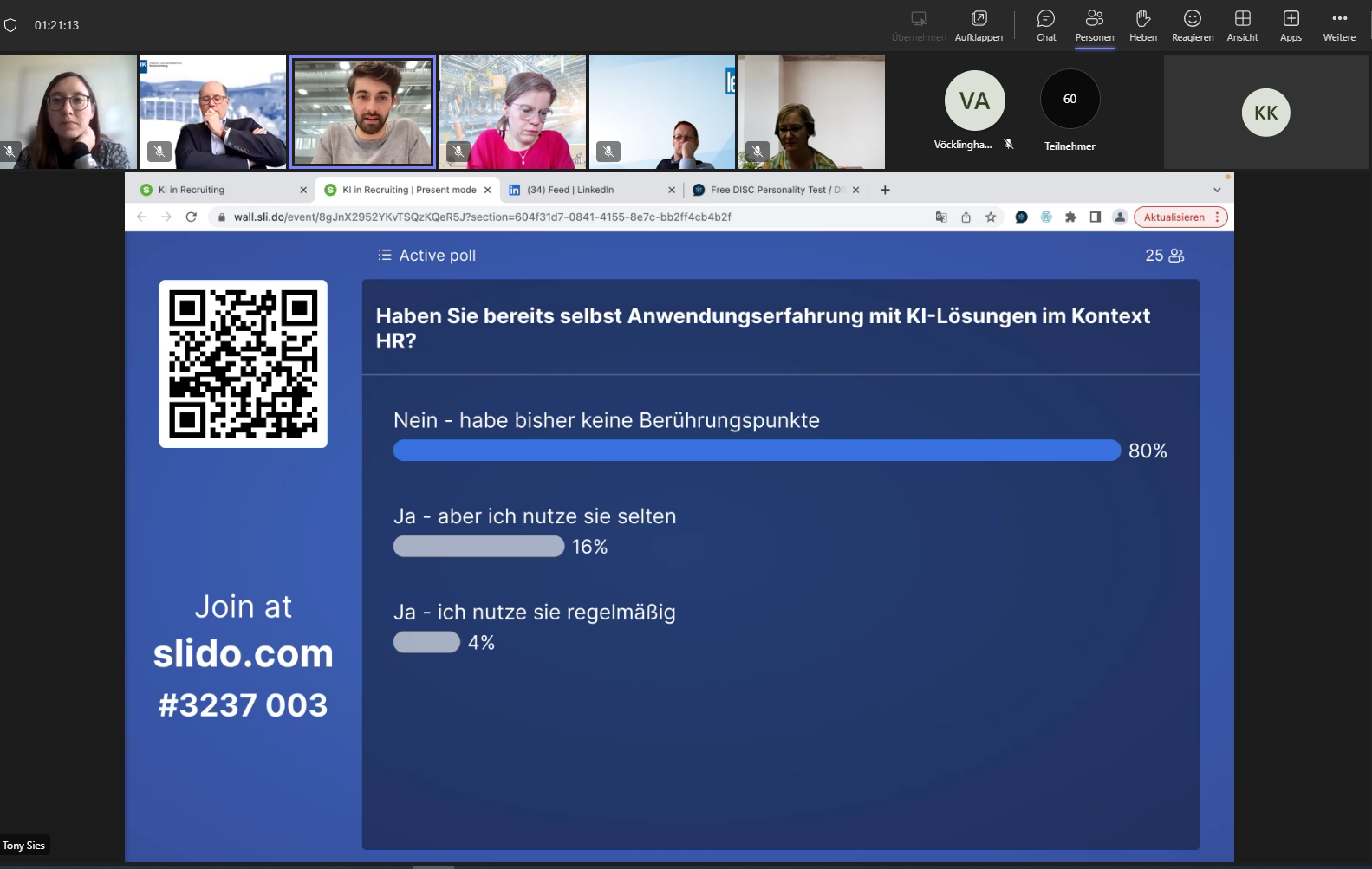Open the Apps panel
Screen dimensions: 1372x869
[x=1291, y=25]
